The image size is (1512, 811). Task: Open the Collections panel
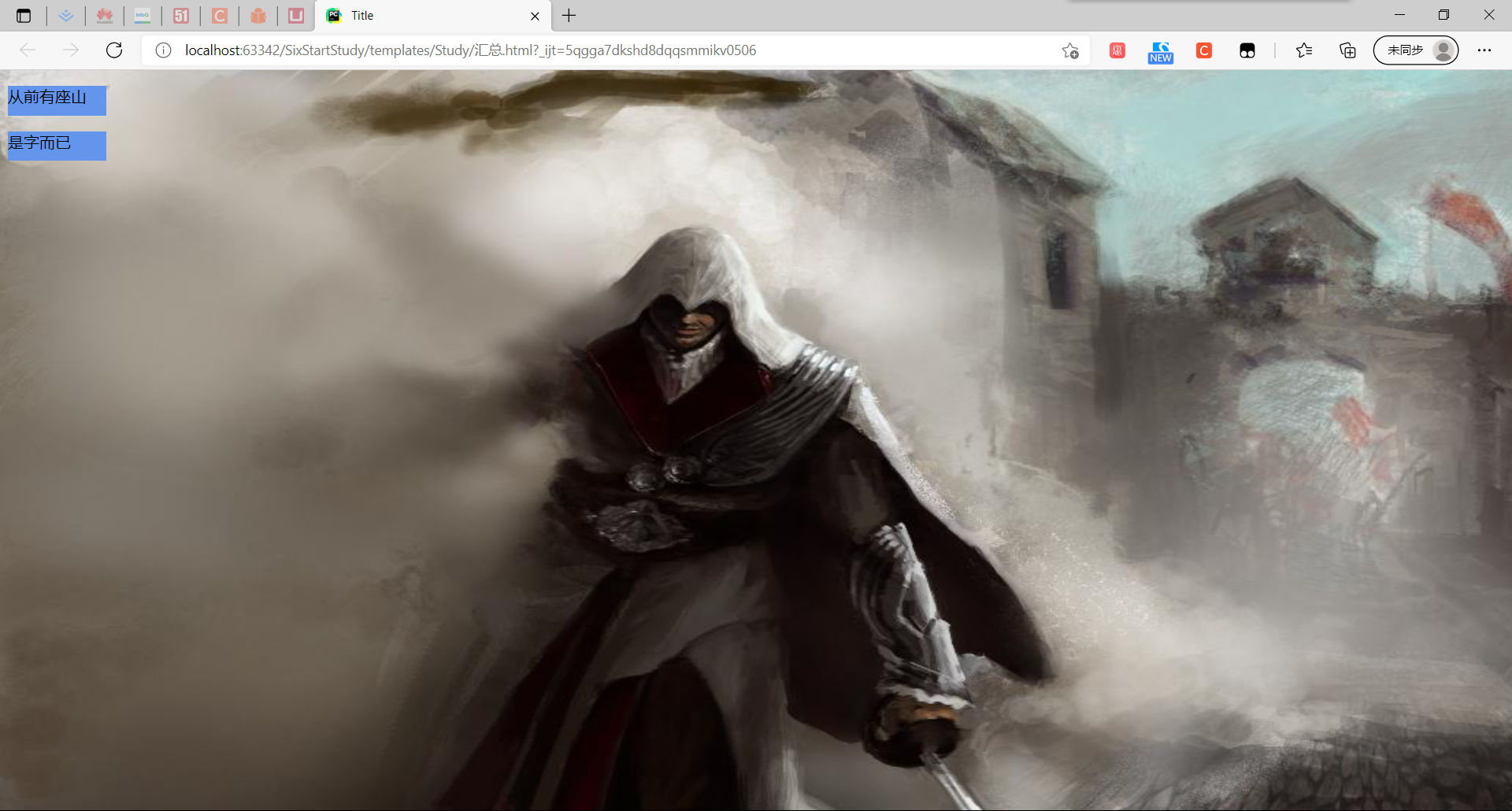pos(1347,50)
